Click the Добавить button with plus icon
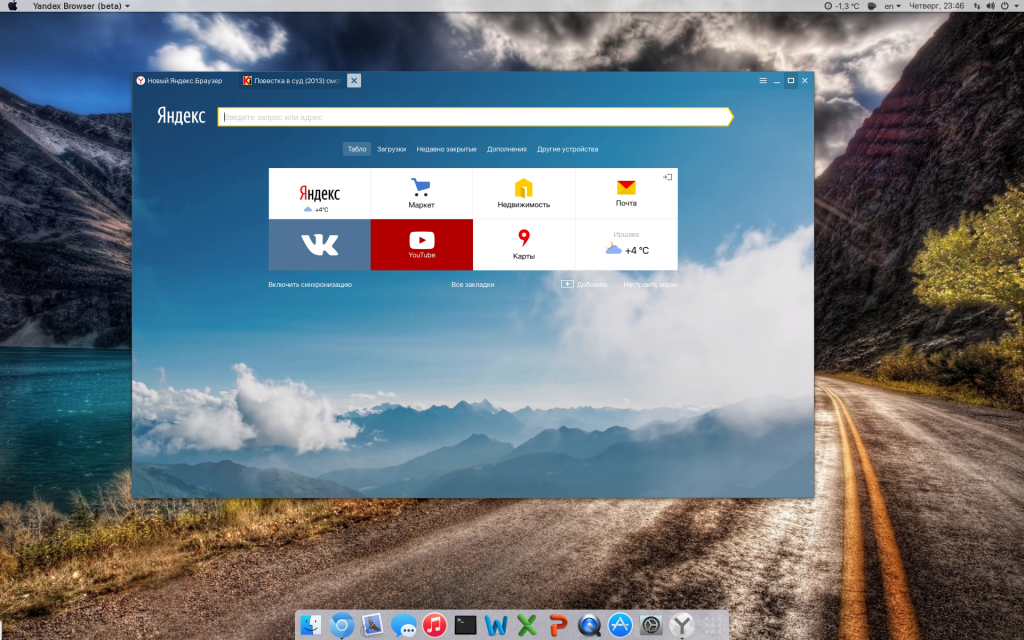1024x640 pixels. tap(584, 284)
